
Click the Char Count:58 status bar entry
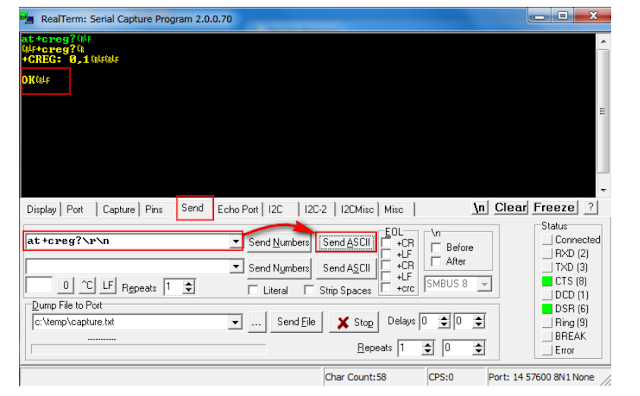pyautogui.click(x=355, y=377)
